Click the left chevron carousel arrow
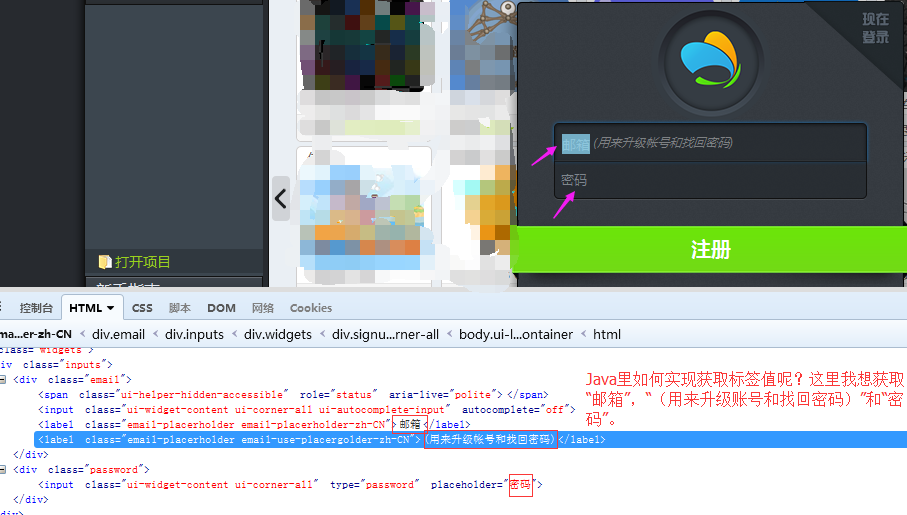Image resolution: width=907 pixels, height=515 pixels. click(281, 198)
